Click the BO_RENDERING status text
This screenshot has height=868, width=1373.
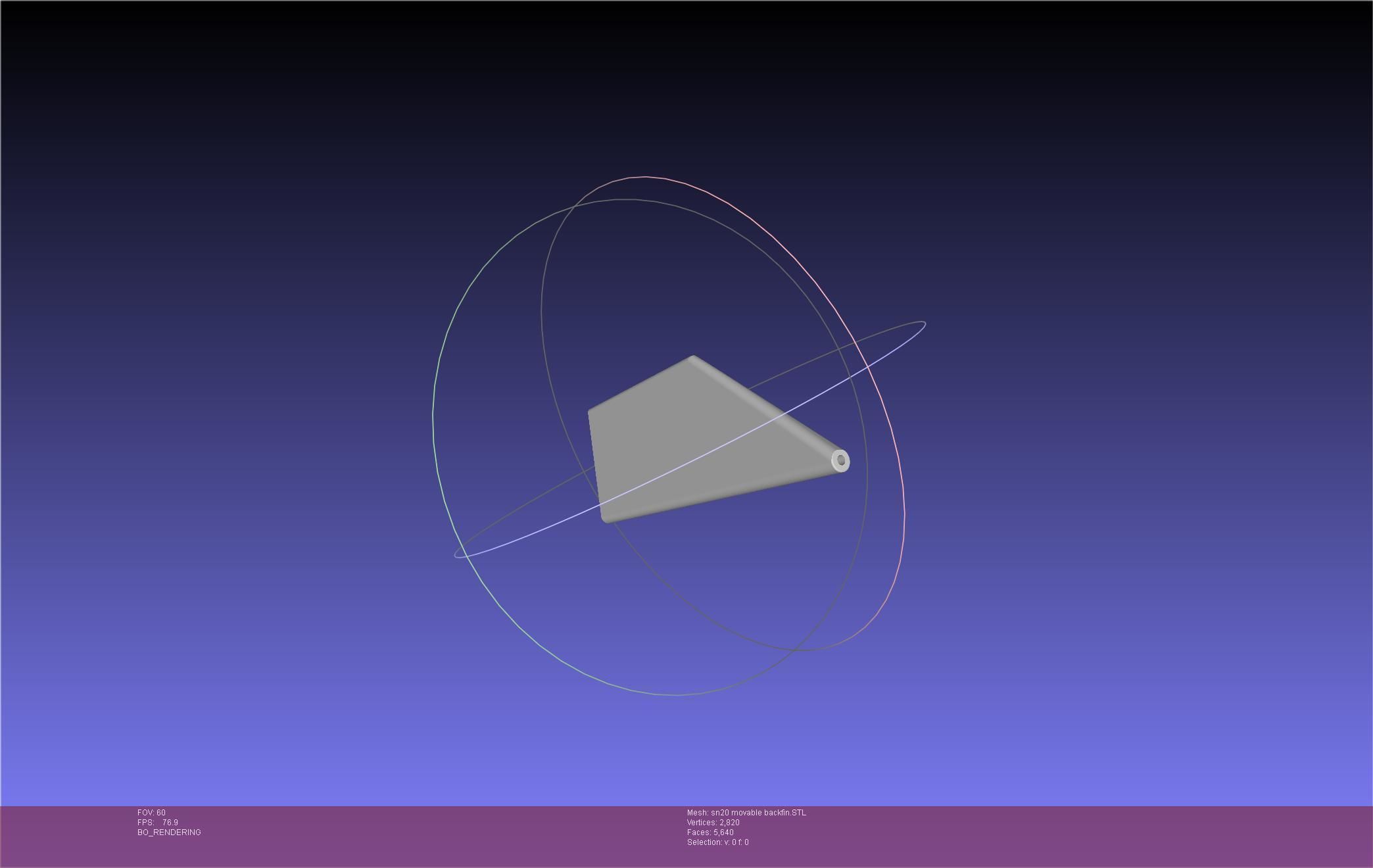[169, 832]
